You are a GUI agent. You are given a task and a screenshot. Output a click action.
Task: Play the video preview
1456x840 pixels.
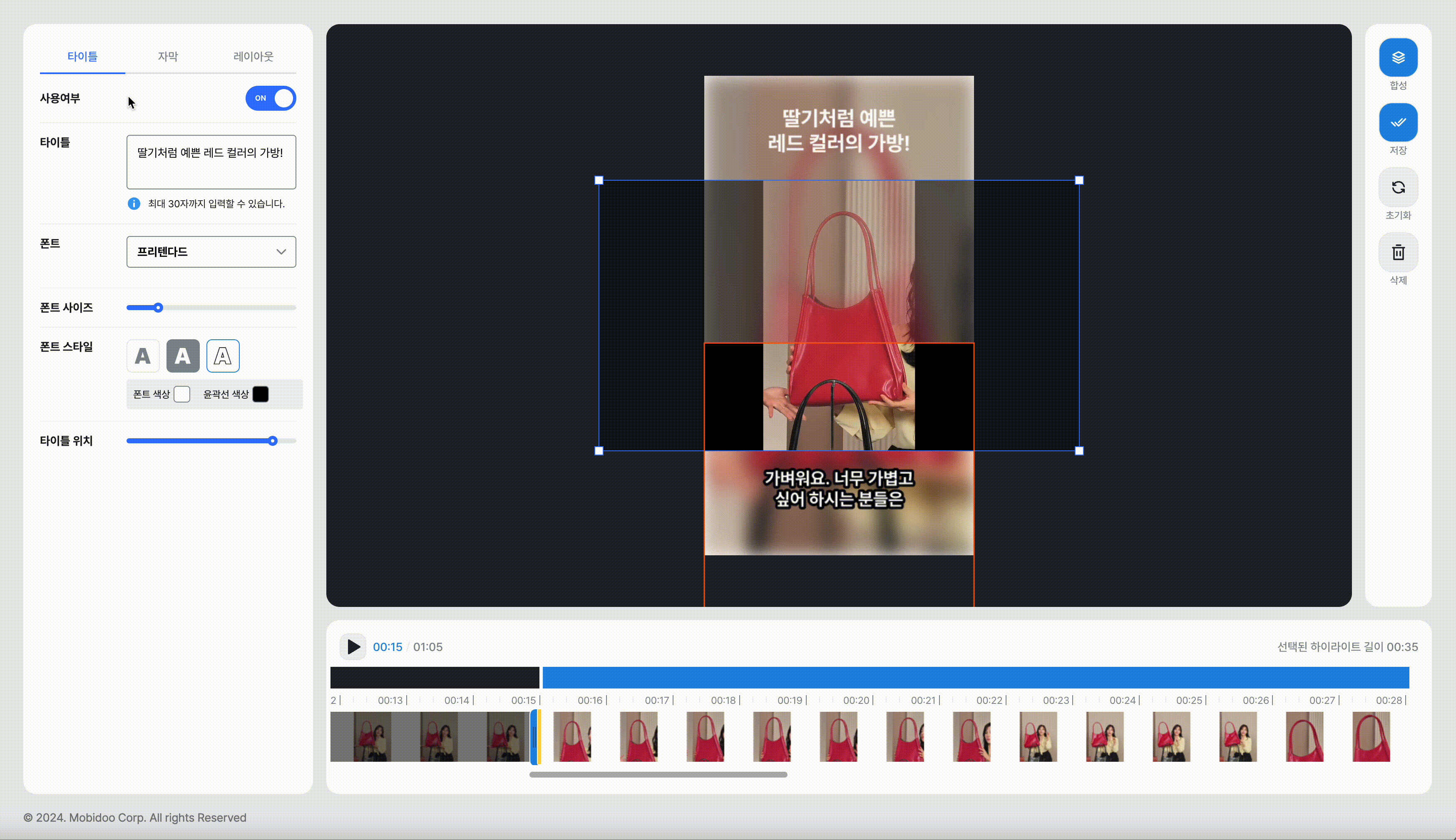click(x=353, y=647)
